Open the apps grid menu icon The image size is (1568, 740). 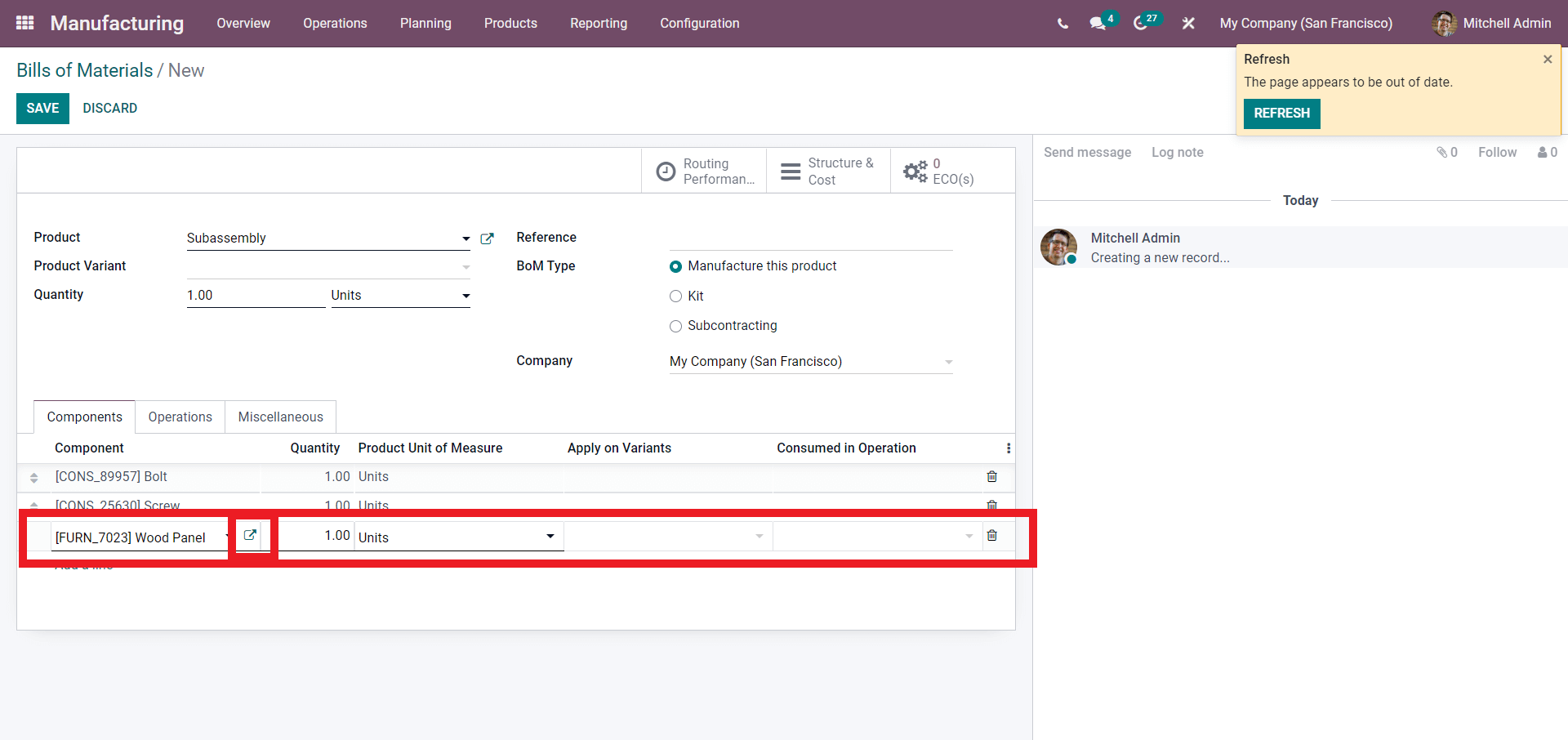click(25, 23)
